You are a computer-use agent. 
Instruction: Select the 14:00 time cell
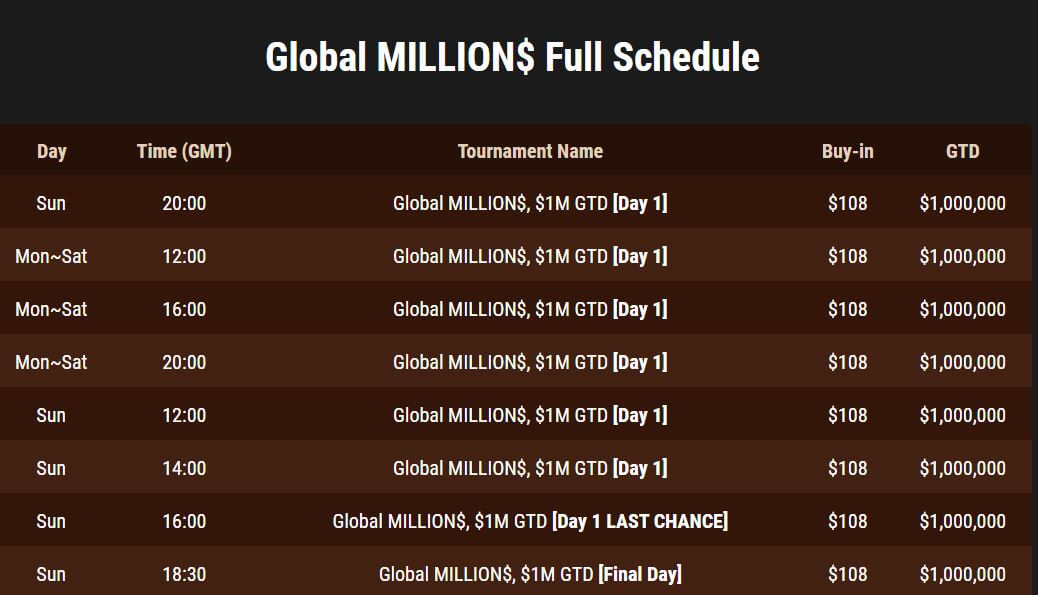[184, 468]
